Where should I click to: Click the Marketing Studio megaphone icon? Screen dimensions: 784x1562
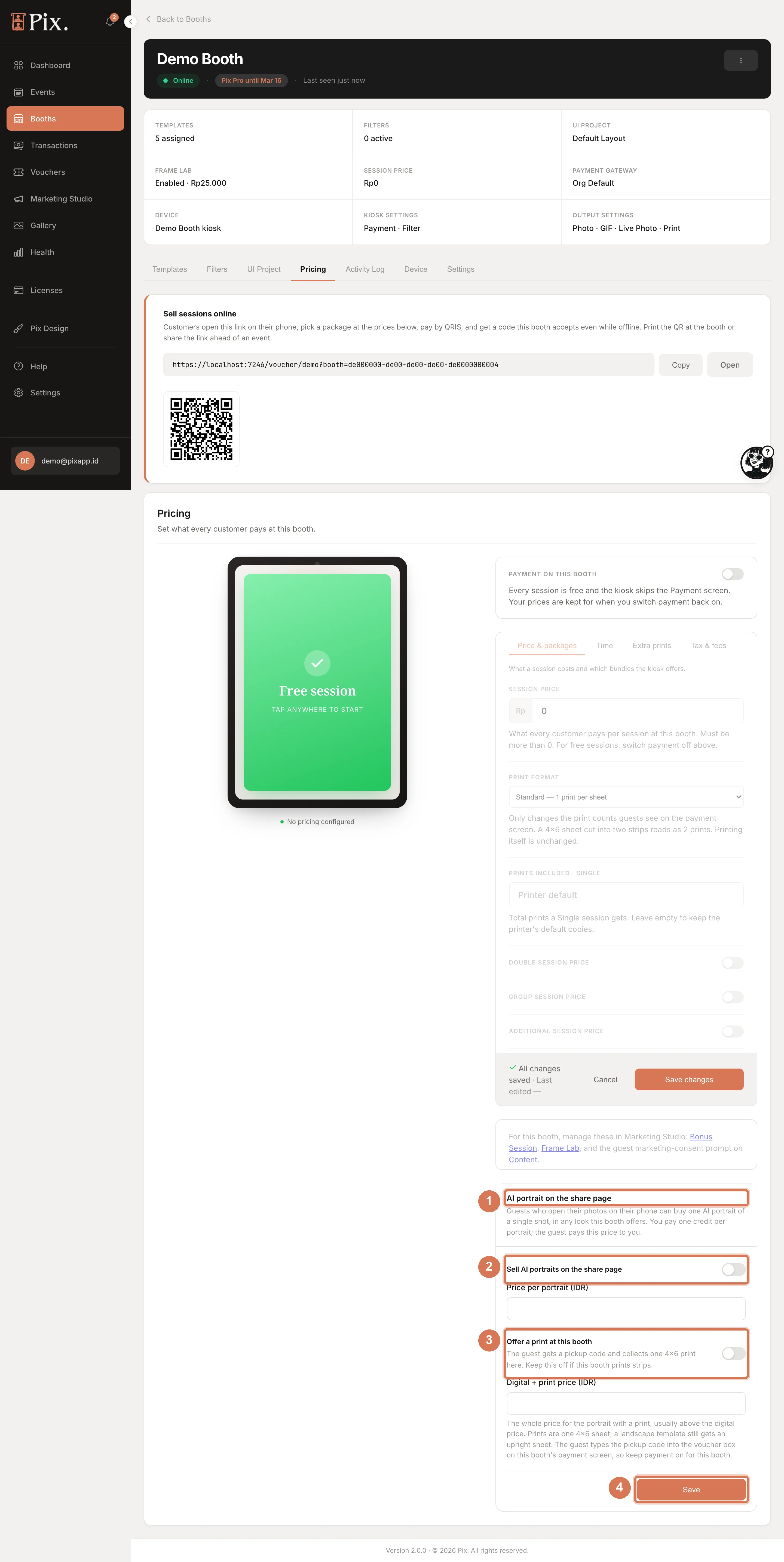(x=19, y=199)
